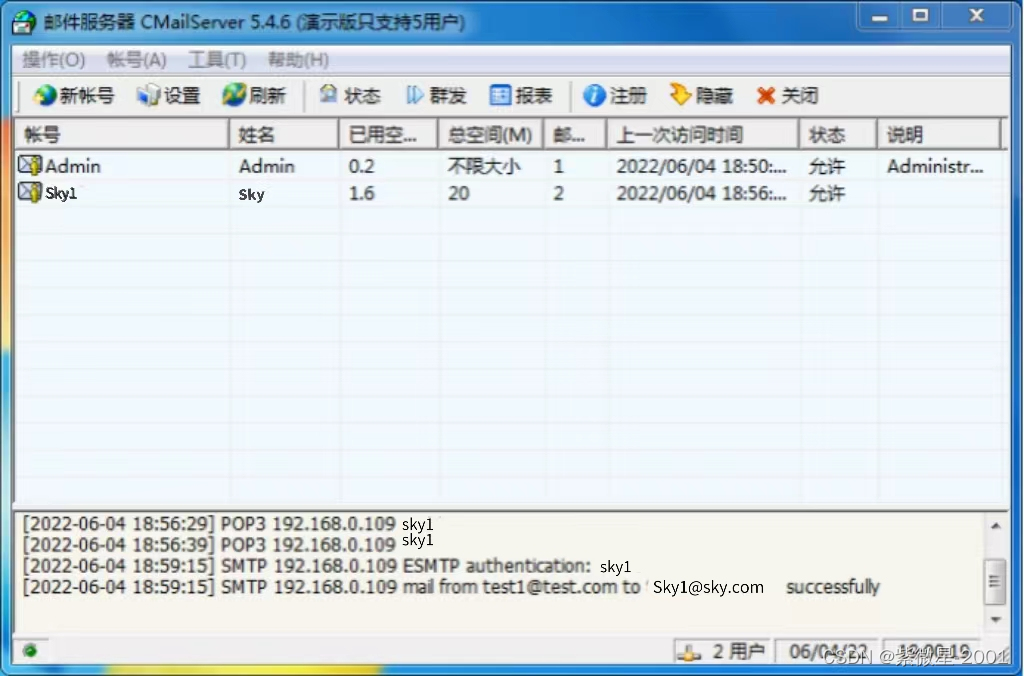
Task: Click the 不限大小 total space cell
Action: pos(484,167)
